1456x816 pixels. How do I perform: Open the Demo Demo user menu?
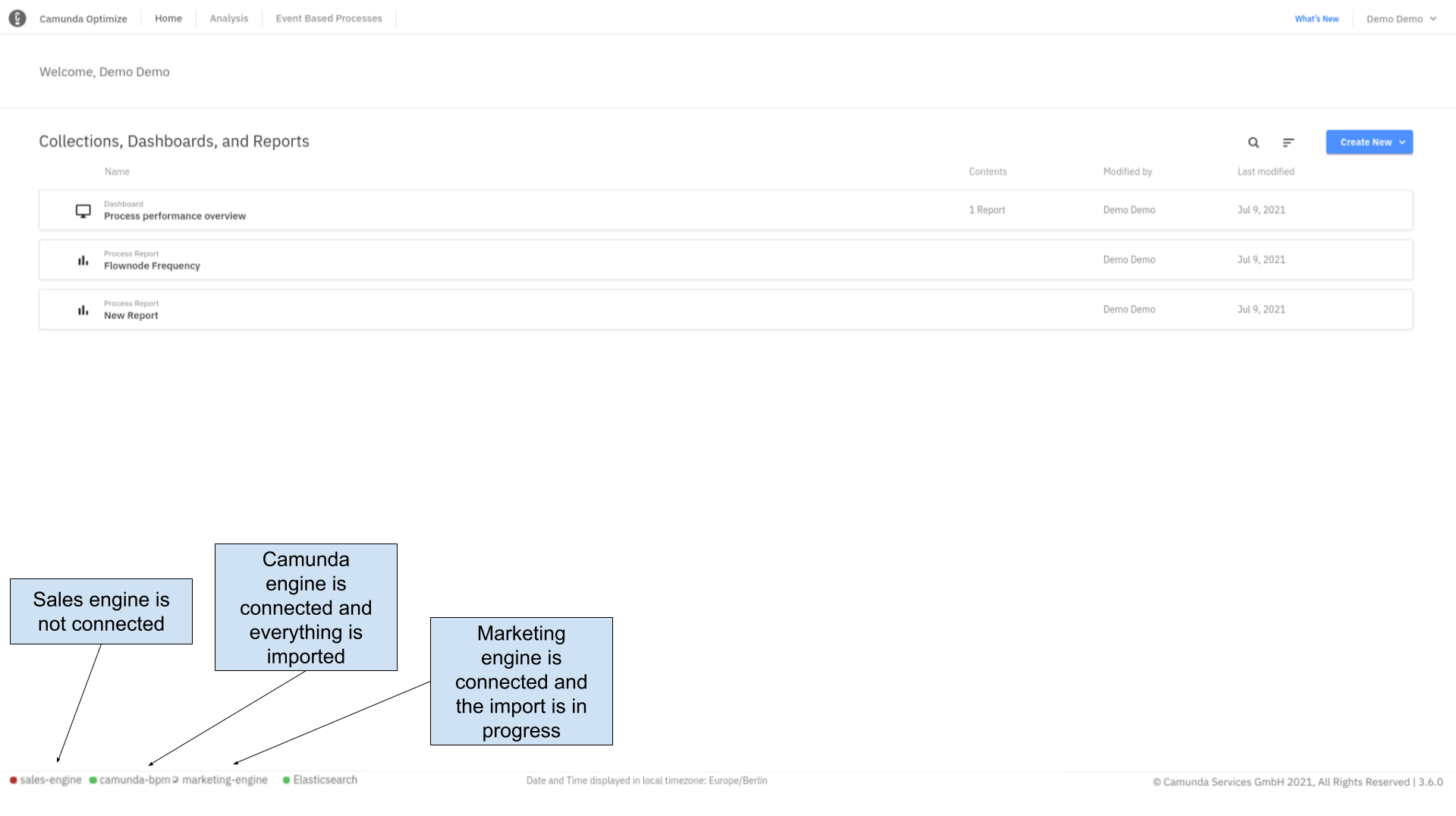click(1400, 18)
